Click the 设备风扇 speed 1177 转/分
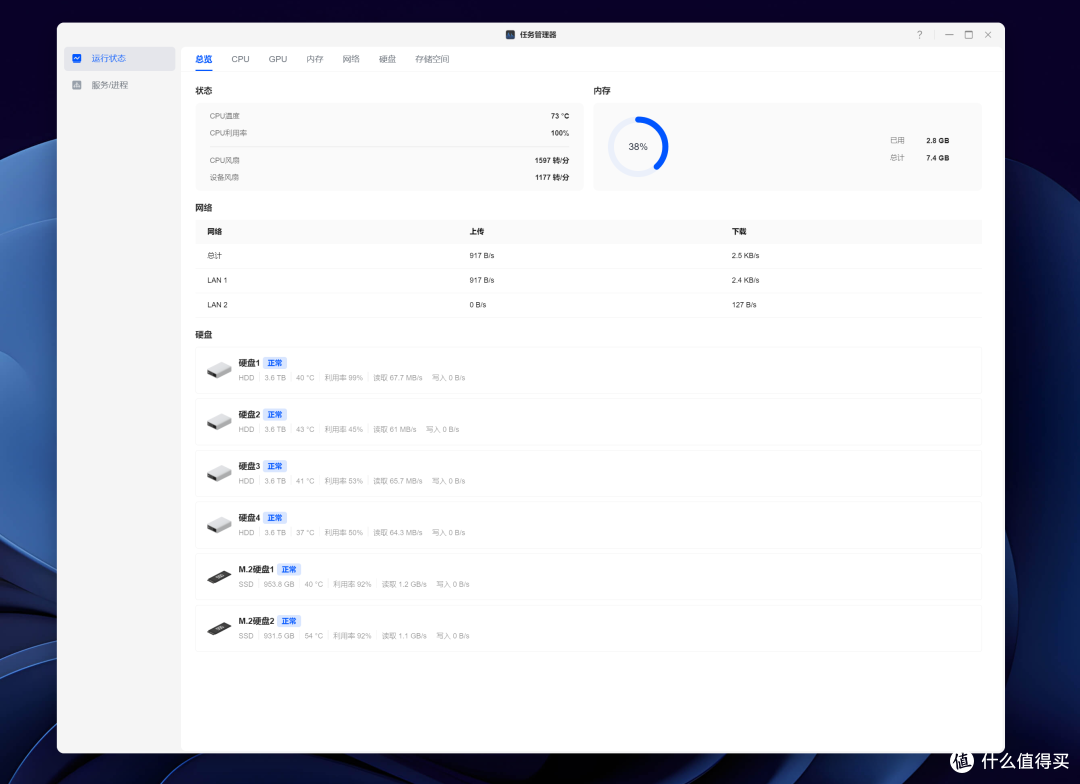The width and height of the screenshot is (1080, 784). 552,178
